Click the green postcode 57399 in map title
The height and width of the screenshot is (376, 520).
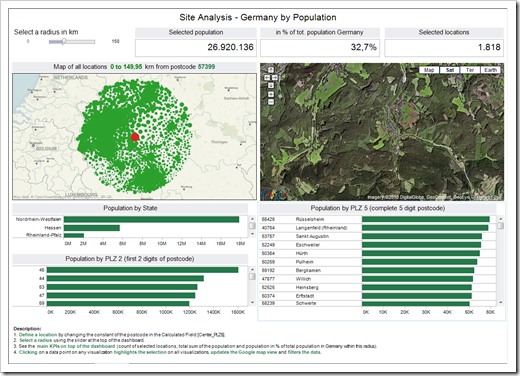206,67
